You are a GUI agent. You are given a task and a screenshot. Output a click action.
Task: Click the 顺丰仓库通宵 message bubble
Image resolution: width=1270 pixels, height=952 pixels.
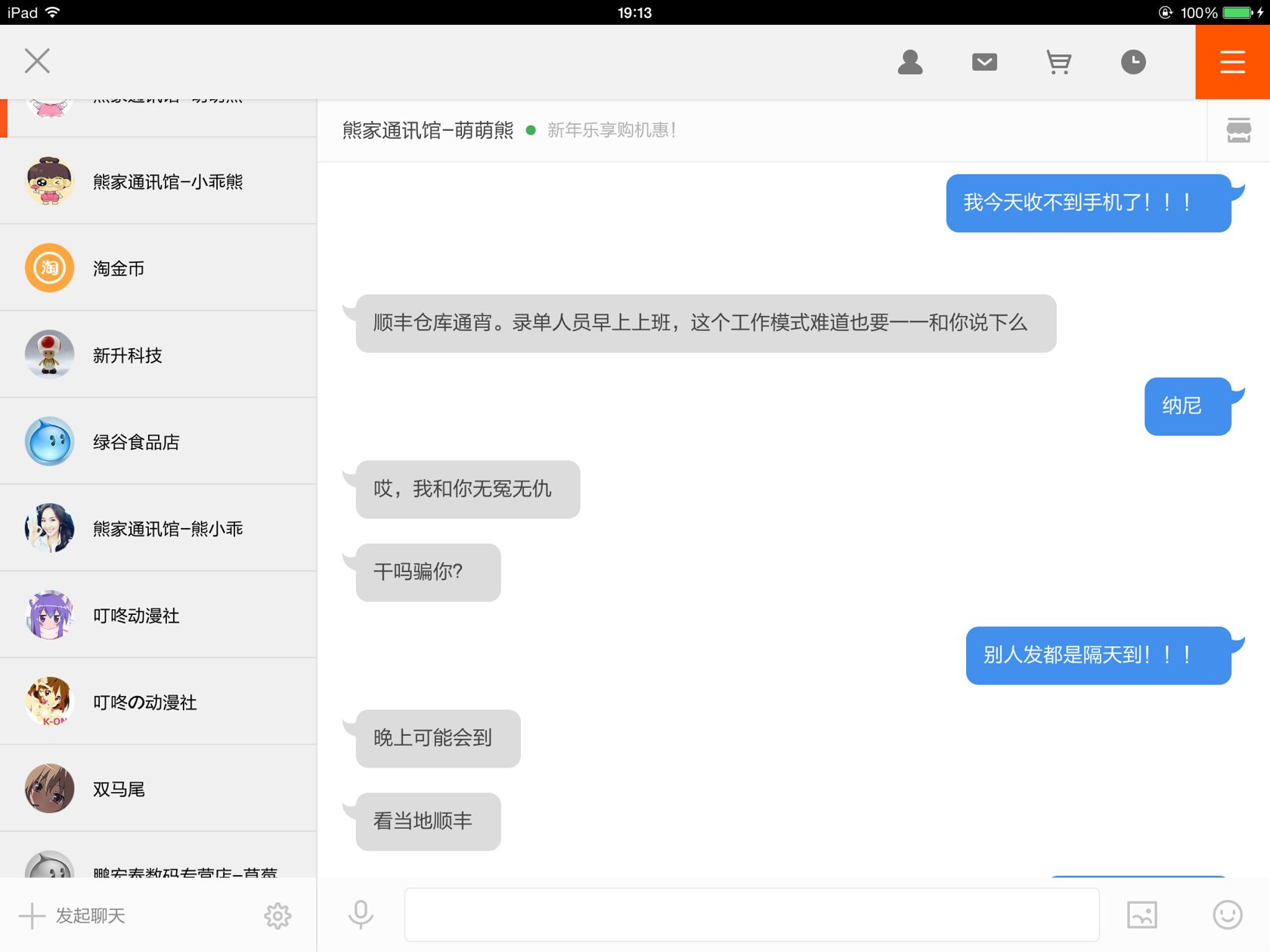pyautogui.click(x=705, y=323)
